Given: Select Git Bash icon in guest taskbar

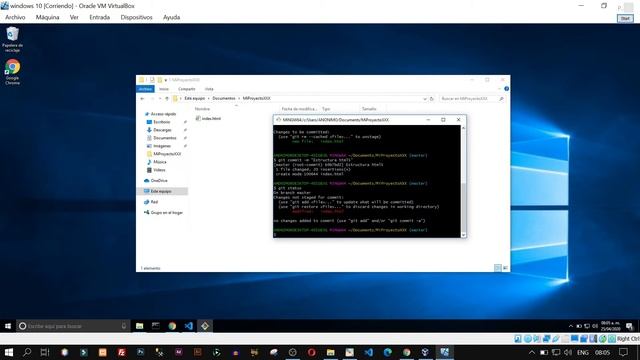Looking at the screenshot, I should [205, 326].
